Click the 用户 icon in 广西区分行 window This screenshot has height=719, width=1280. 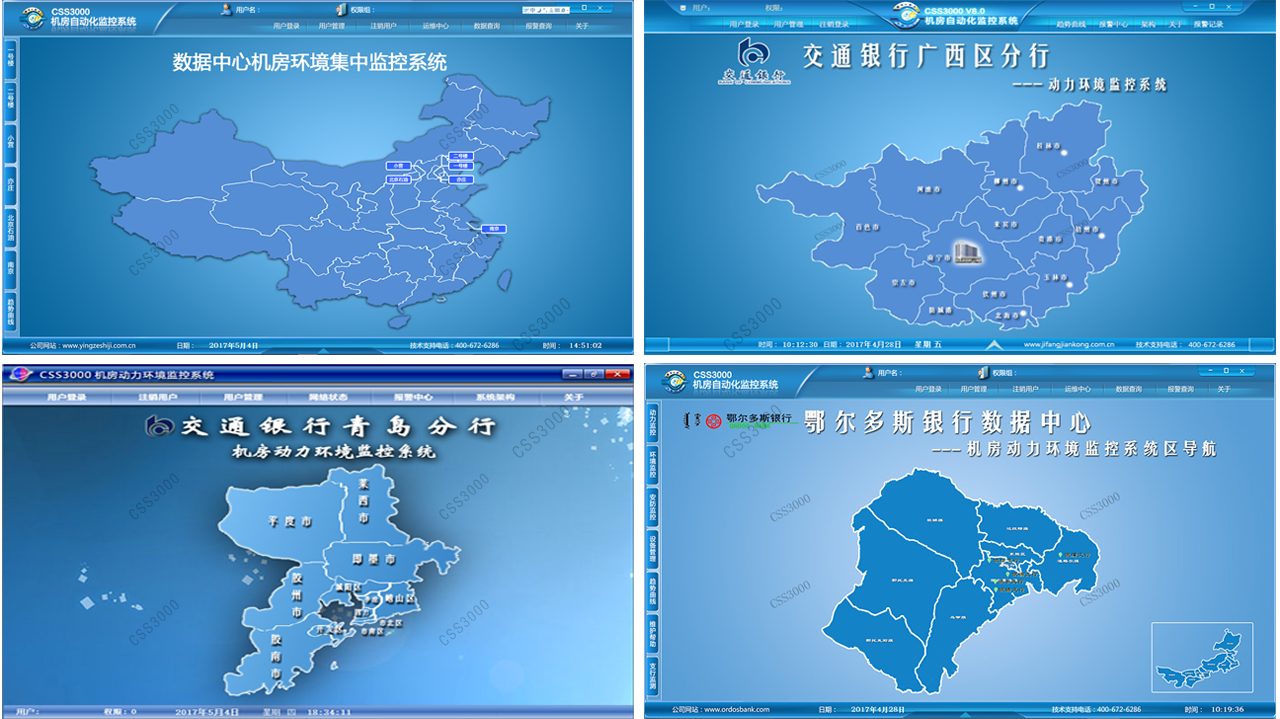684,8
